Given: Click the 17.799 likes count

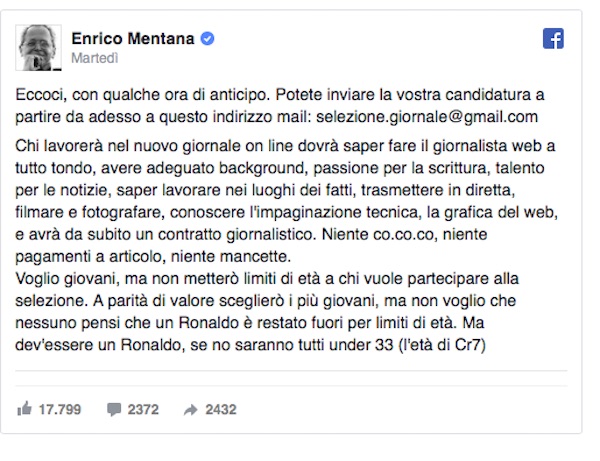Looking at the screenshot, I should [62, 408].
